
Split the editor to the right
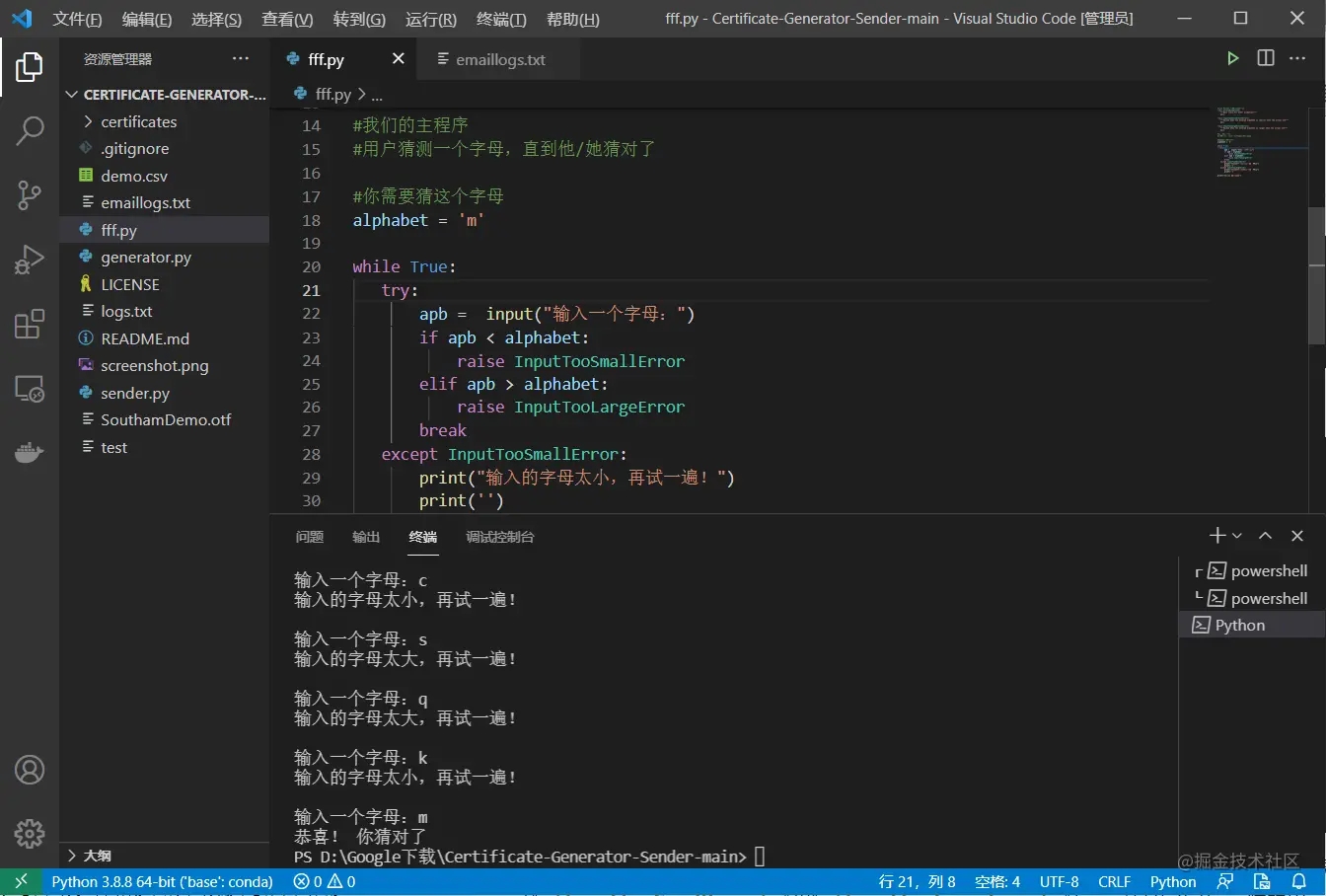(1266, 59)
